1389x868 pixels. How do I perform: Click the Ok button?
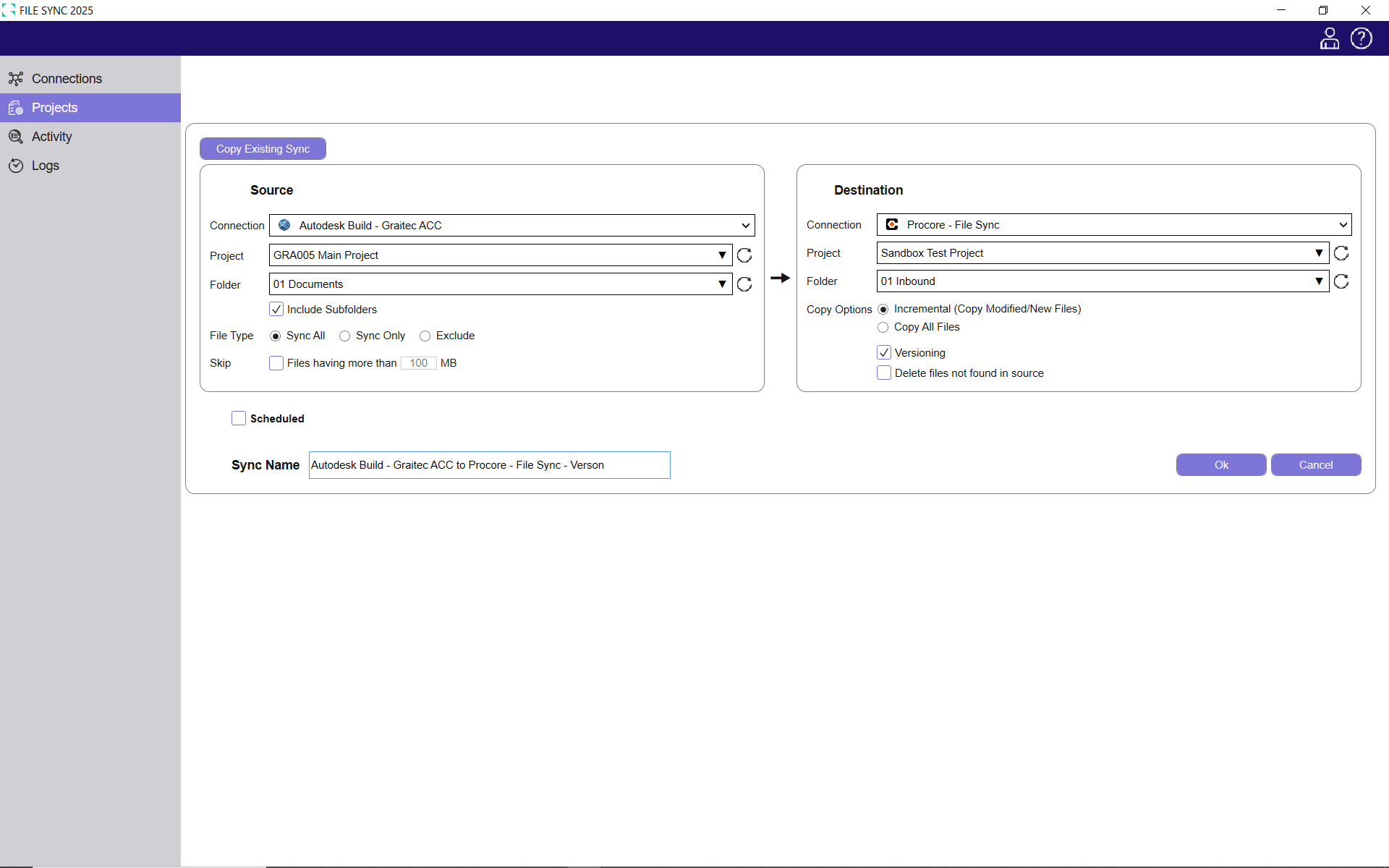pos(1220,465)
